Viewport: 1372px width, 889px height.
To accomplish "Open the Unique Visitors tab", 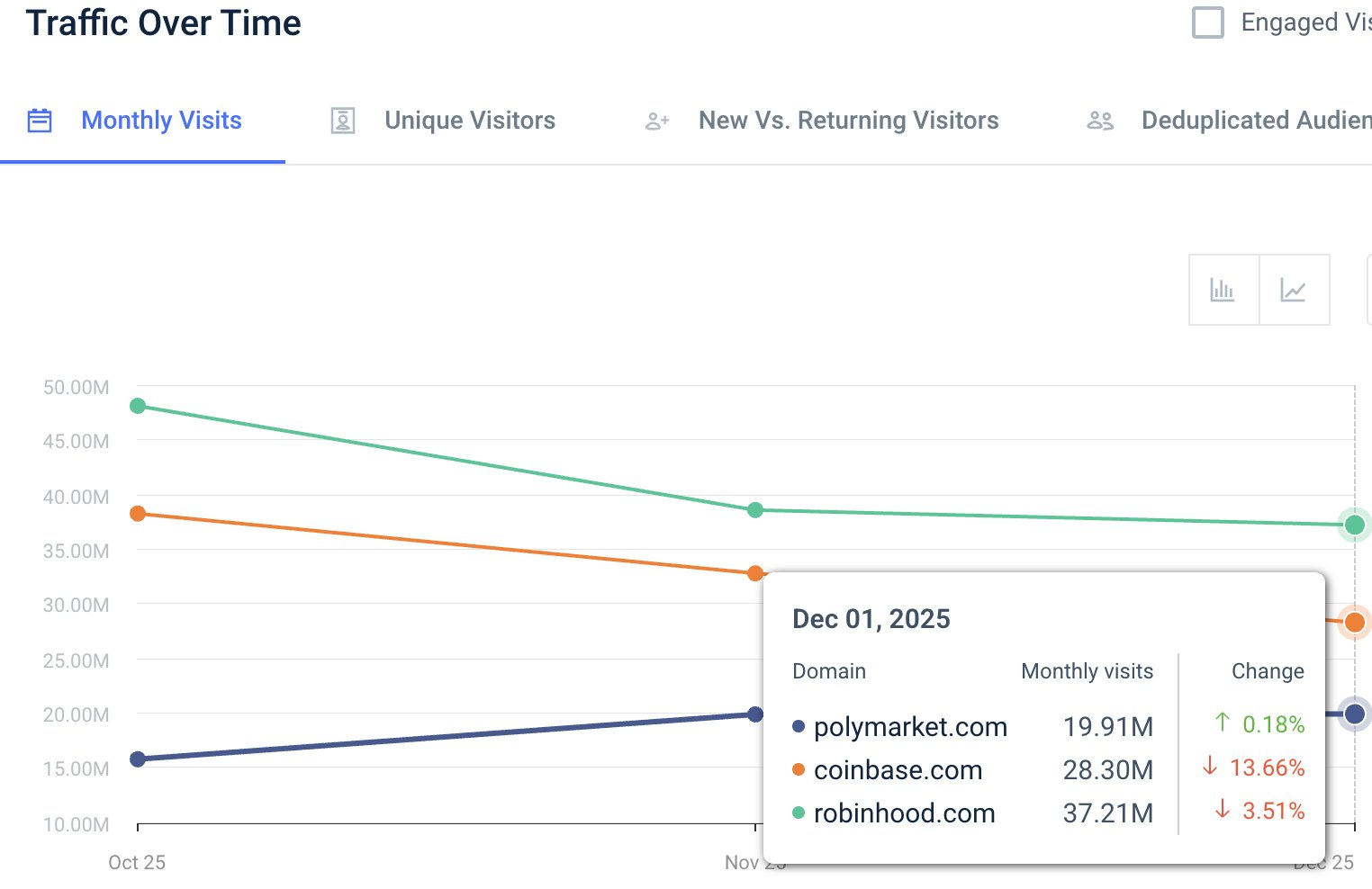I will (x=469, y=121).
